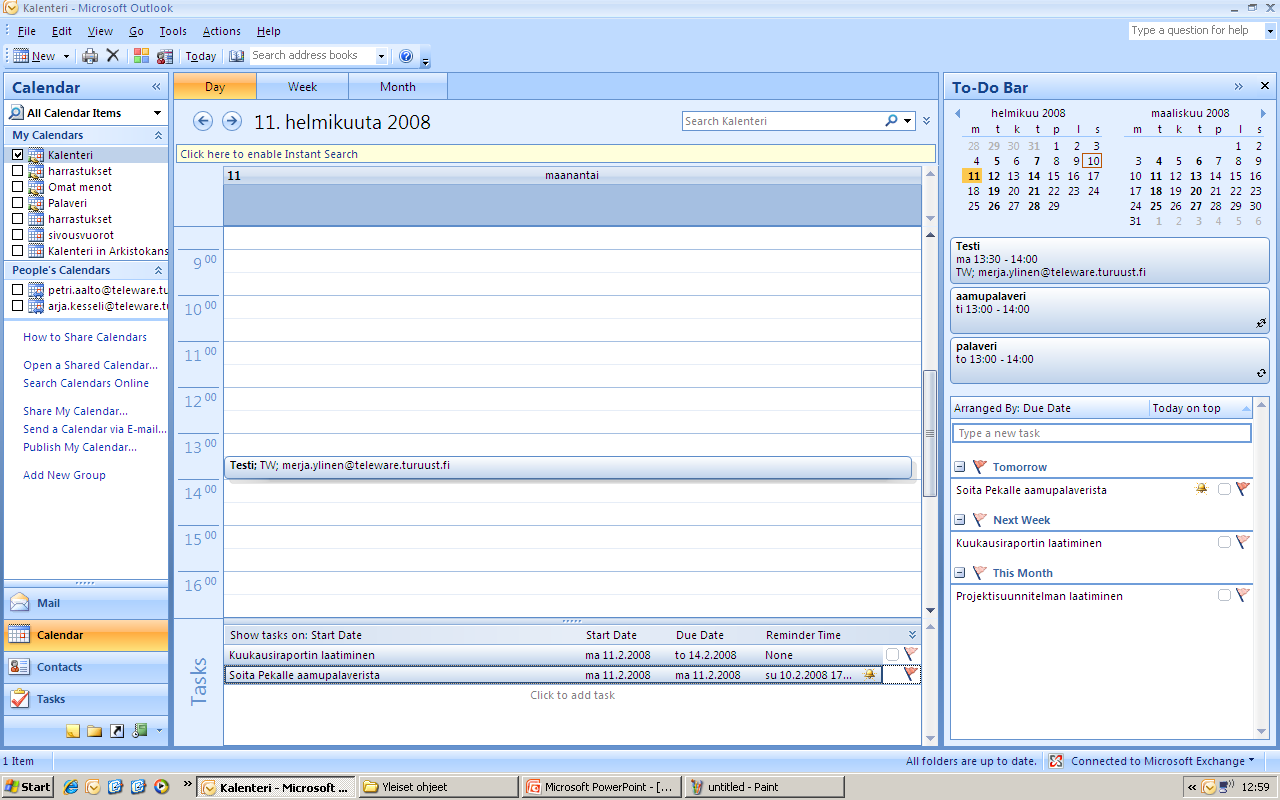Open Microsoft Office Outlook Help icon
Viewport: 1280px width, 800px height.
[406, 56]
